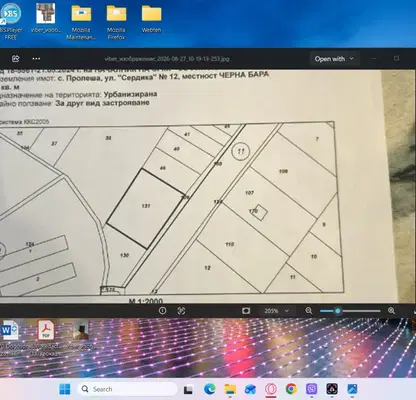This screenshot has height=400, width=416.
Task: Launch Microsoft Edge from the taskbar
Action: pos(210,389)
